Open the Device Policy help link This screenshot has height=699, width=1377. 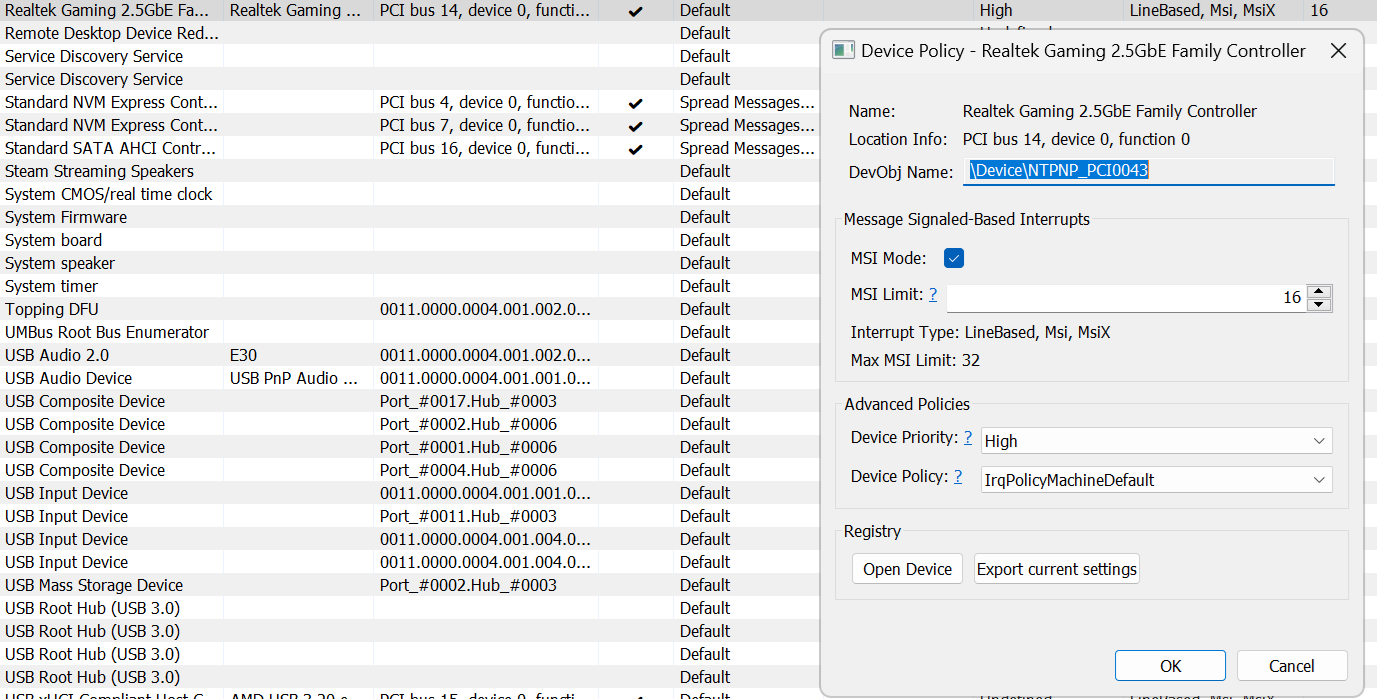point(958,476)
